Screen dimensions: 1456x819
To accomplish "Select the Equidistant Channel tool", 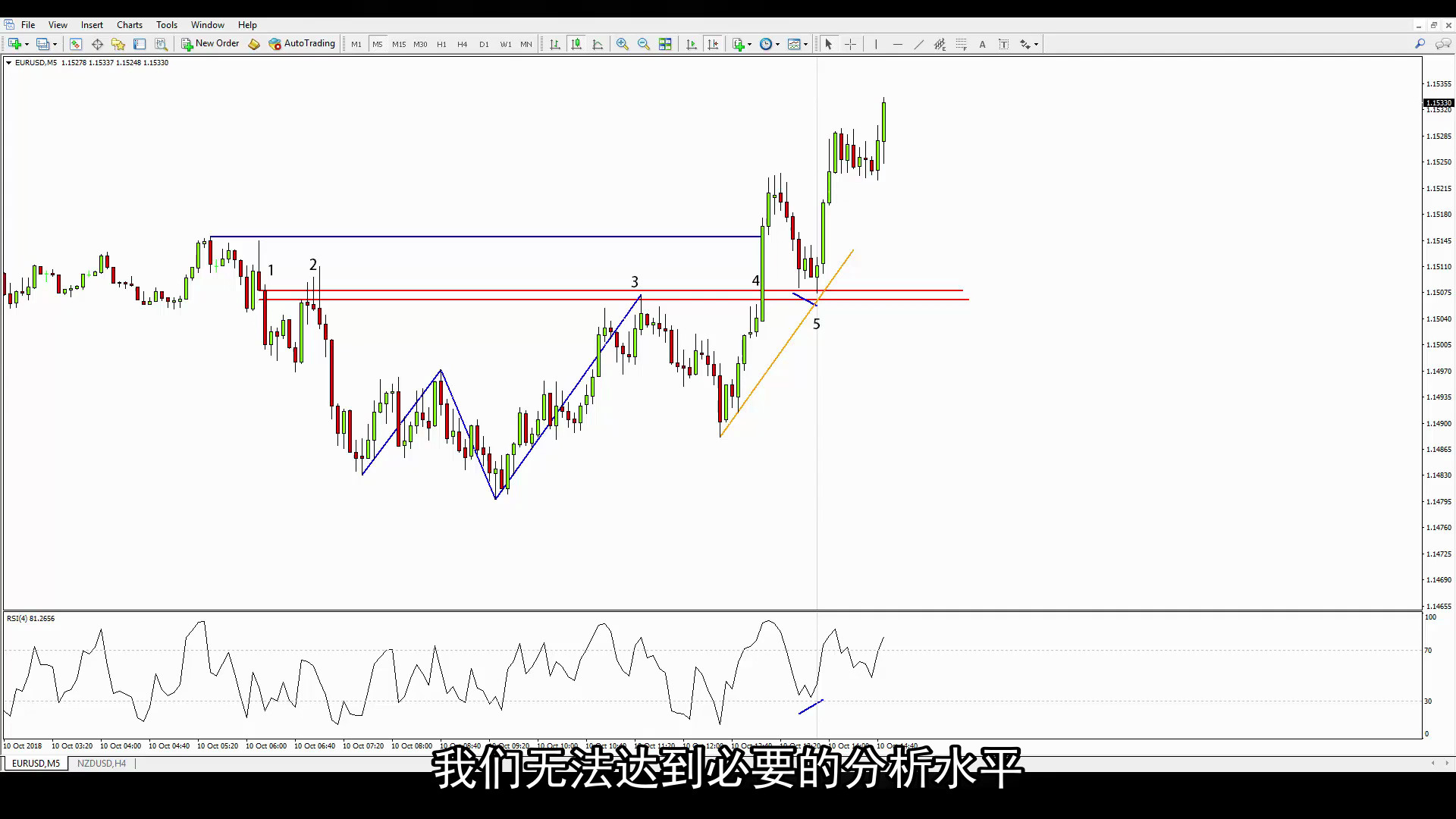I will tap(940, 44).
